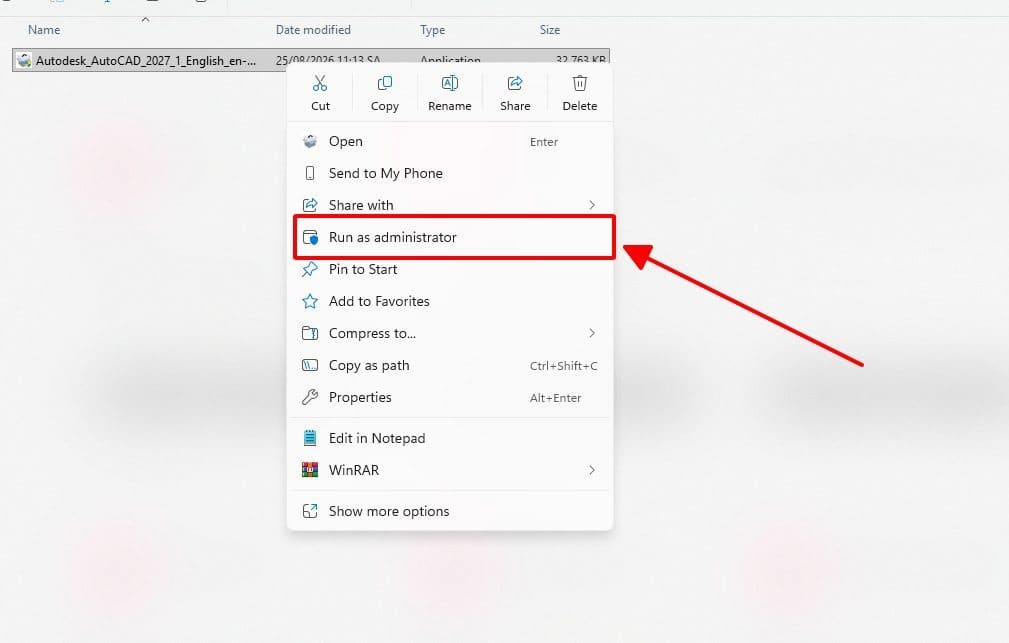Click the zip folder icon beside Compress to
This screenshot has width=1009, height=643.
tap(310, 333)
